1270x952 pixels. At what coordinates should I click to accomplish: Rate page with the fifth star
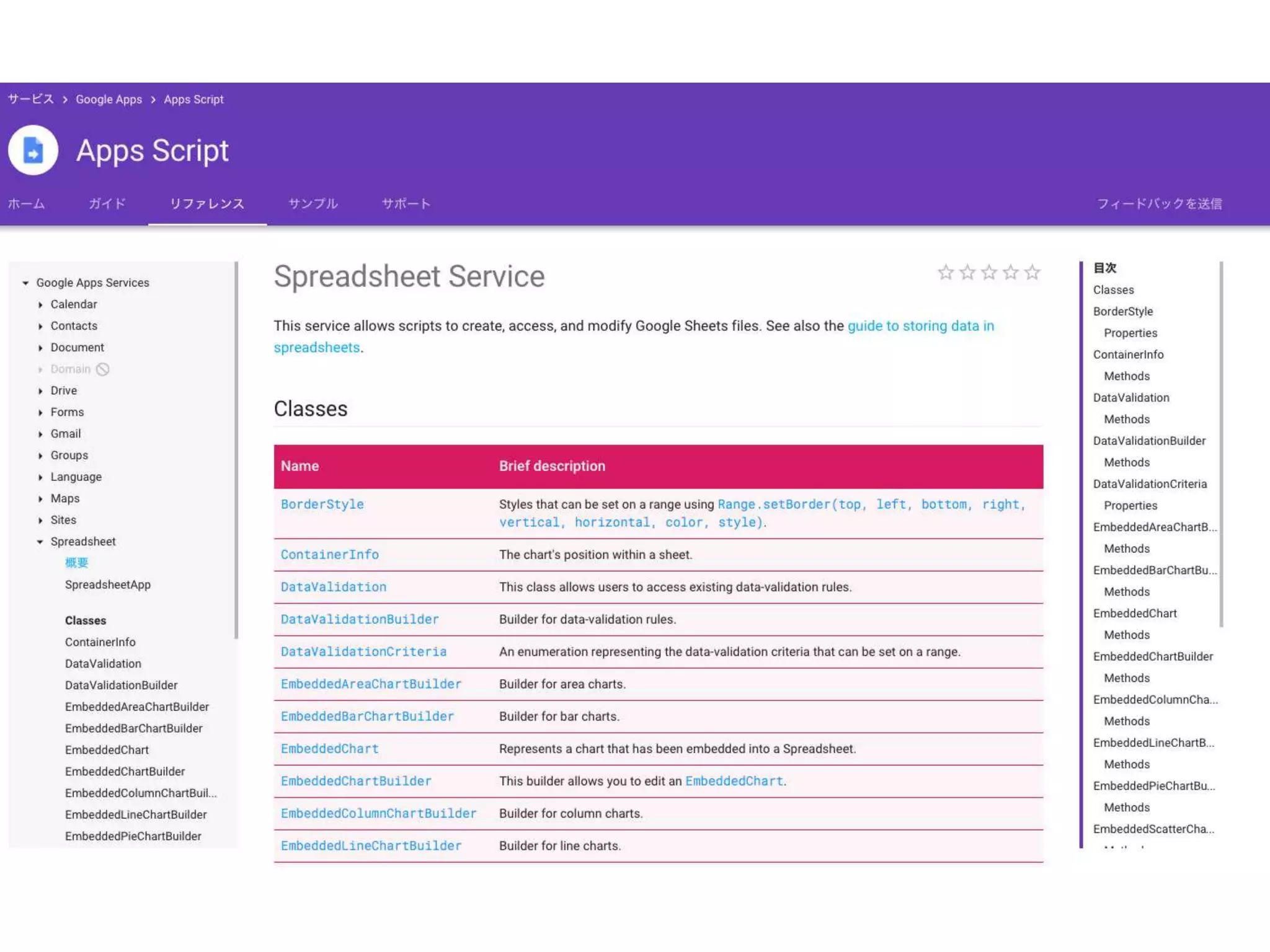tap(1032, 273)
